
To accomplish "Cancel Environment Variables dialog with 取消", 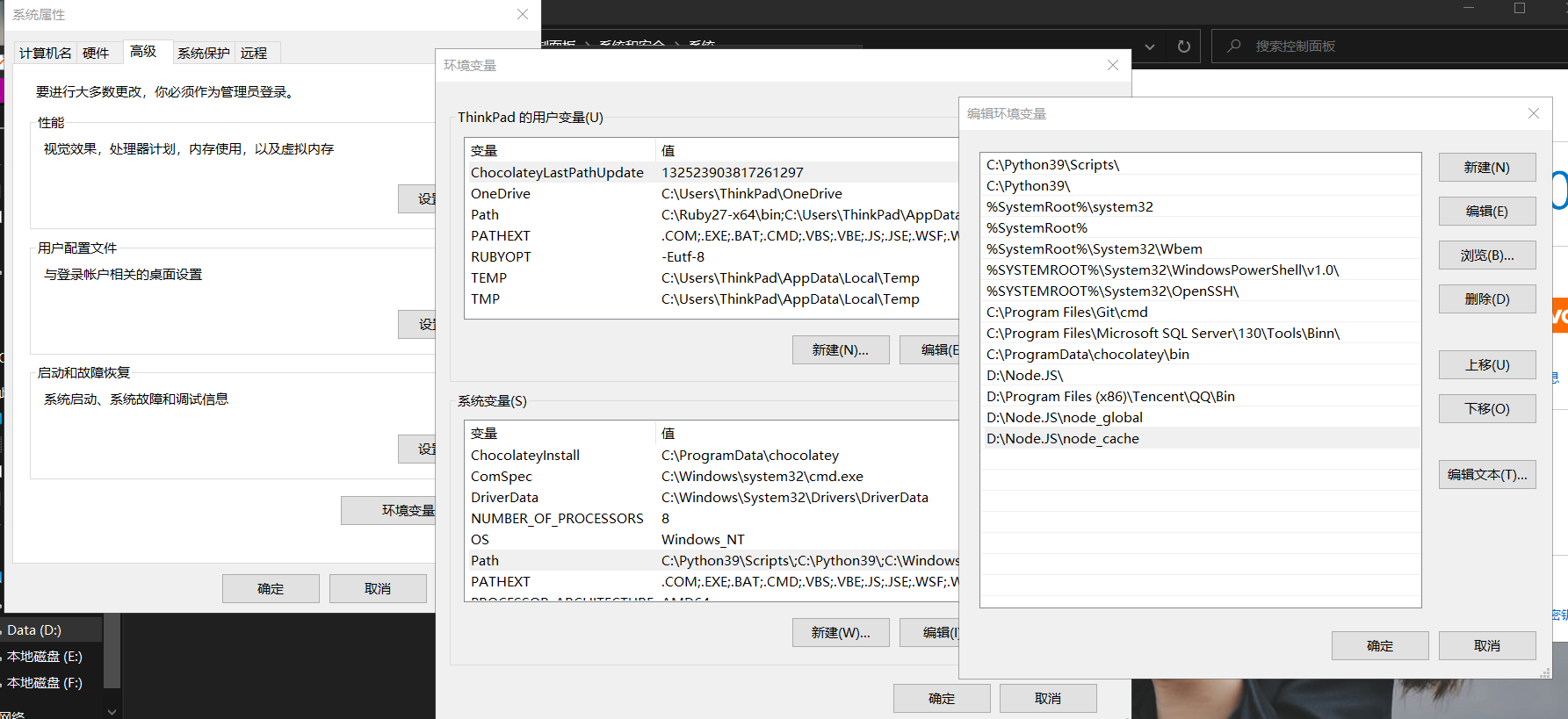I will [1048, 698].
